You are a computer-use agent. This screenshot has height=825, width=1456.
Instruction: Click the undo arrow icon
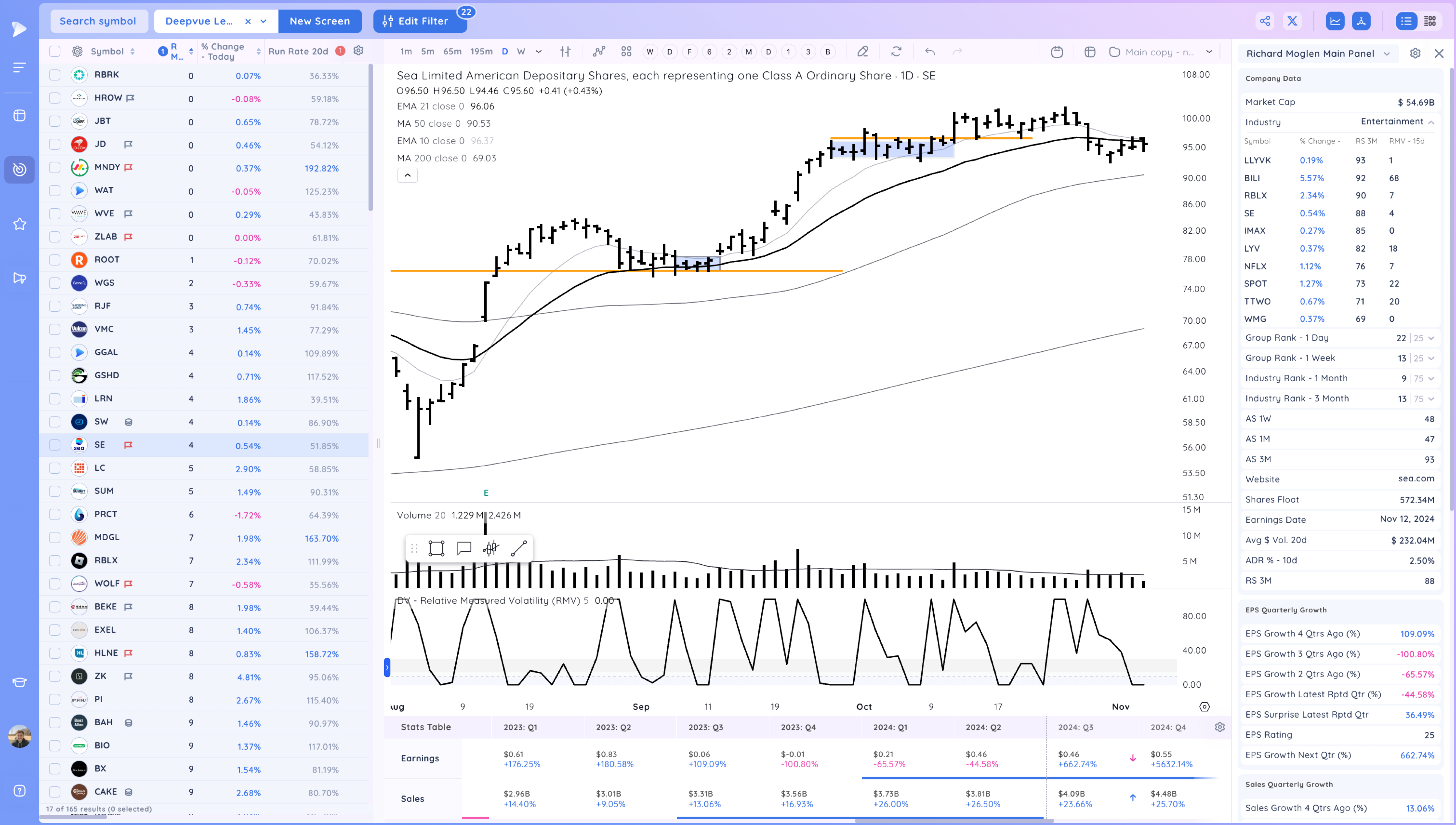coord(930,52)
